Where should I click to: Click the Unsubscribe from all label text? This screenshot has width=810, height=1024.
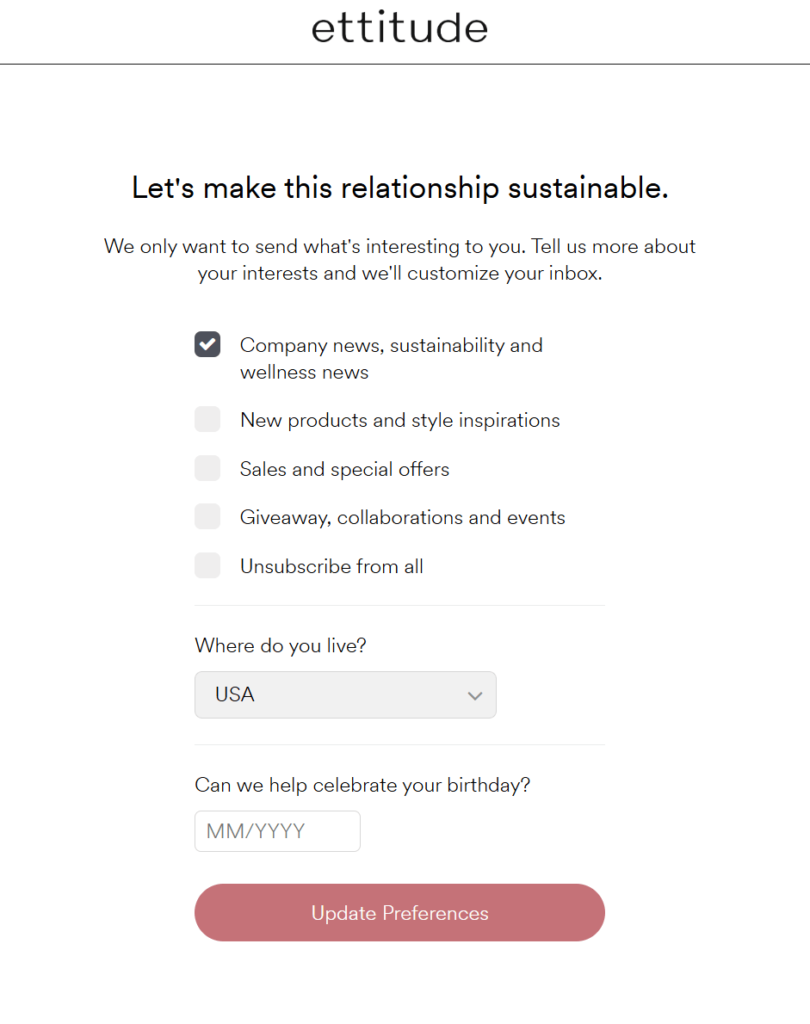click(x=331, y=565)
